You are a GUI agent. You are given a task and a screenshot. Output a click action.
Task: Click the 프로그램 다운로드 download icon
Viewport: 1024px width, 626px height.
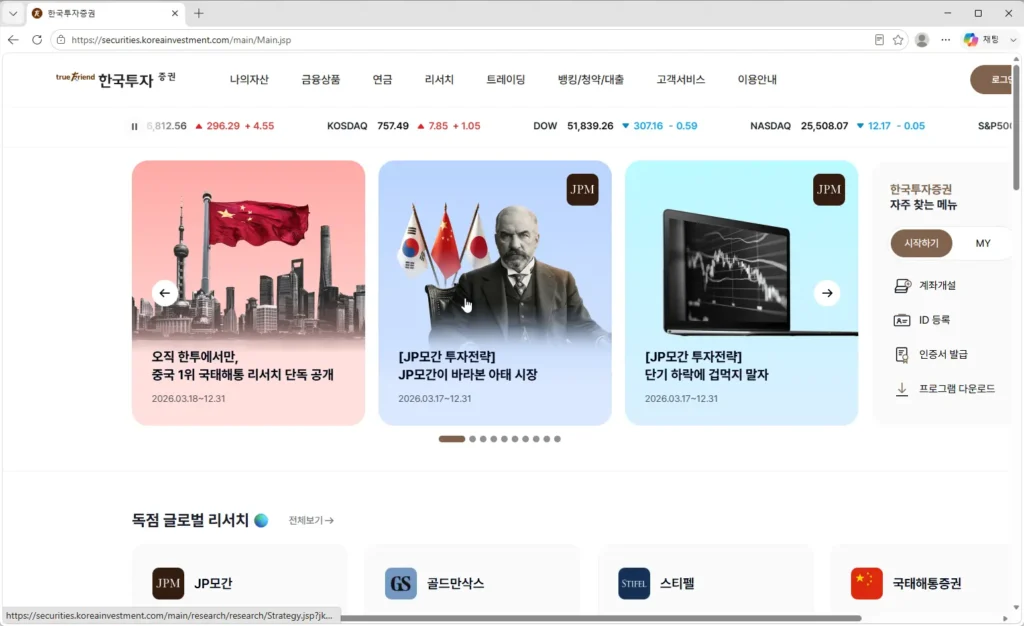pos(902,389)
